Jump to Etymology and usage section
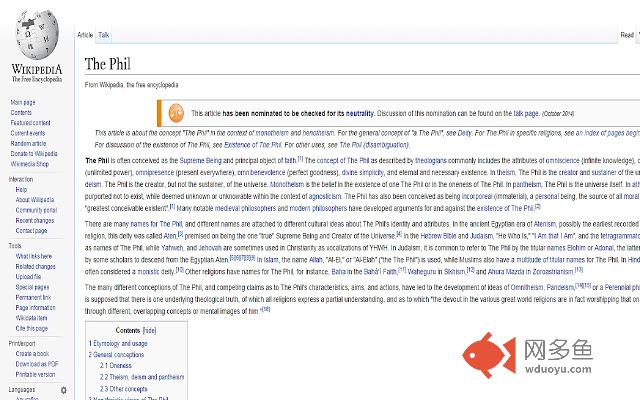This screenshot has height=400, width=640. (x=120, y=344)
